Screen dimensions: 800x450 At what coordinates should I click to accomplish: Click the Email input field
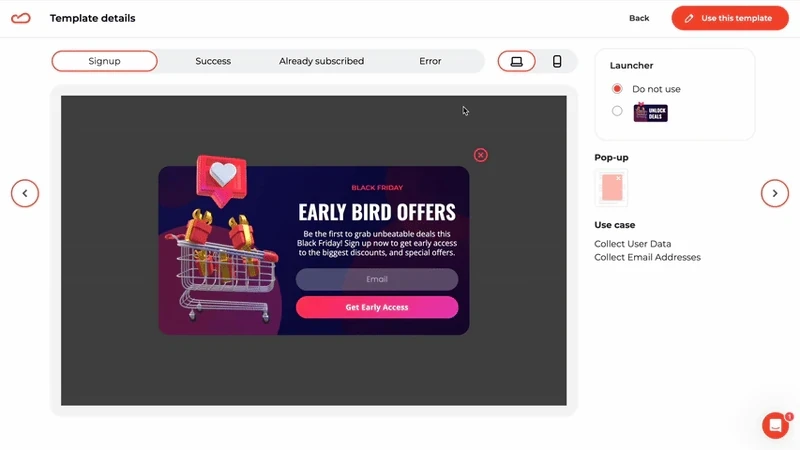pos(377,280)
